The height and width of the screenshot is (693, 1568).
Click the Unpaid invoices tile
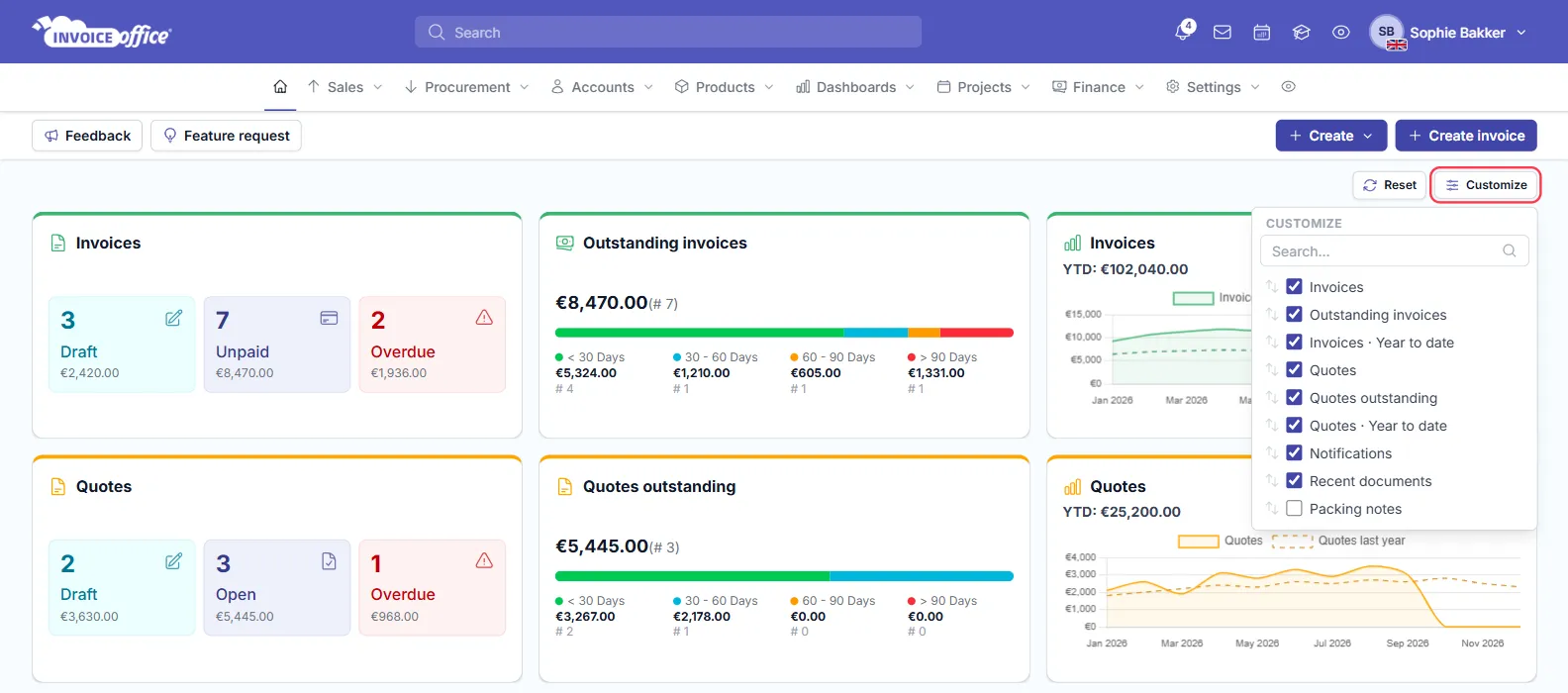(277, 345)
